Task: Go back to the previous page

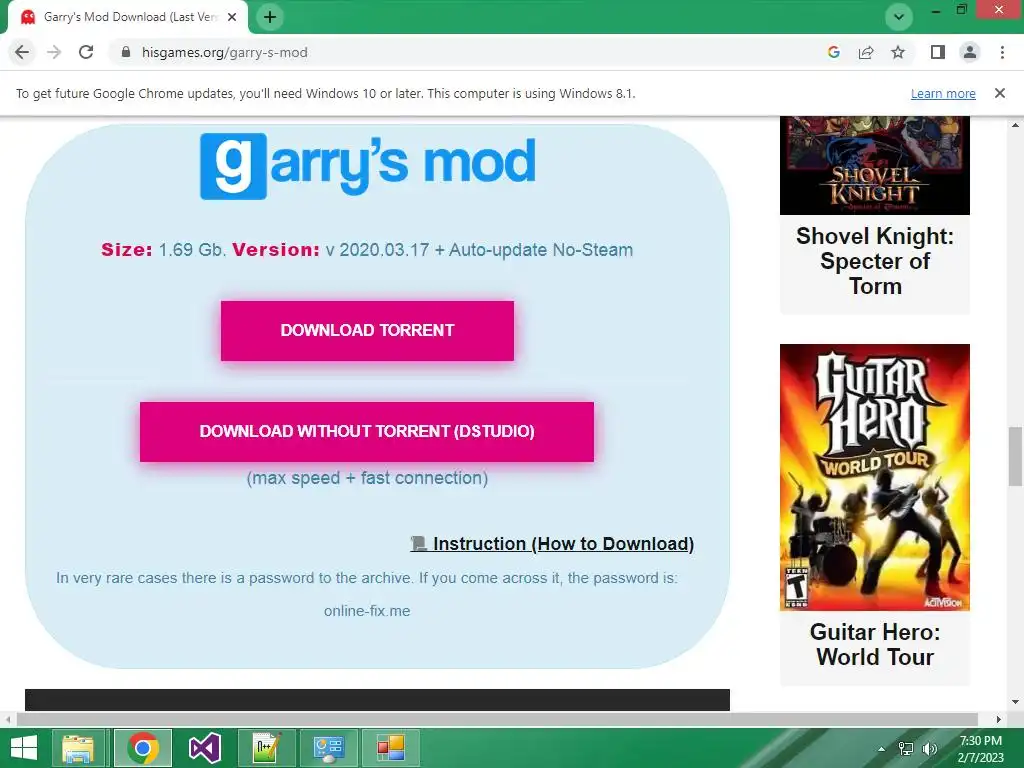Action: click(22, 52)
